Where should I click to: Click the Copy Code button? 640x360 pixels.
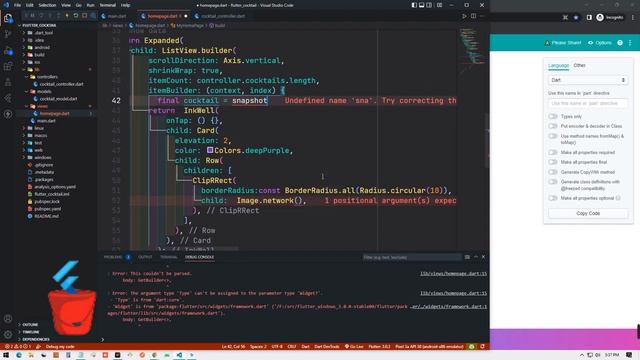click(x=588, y=213)
